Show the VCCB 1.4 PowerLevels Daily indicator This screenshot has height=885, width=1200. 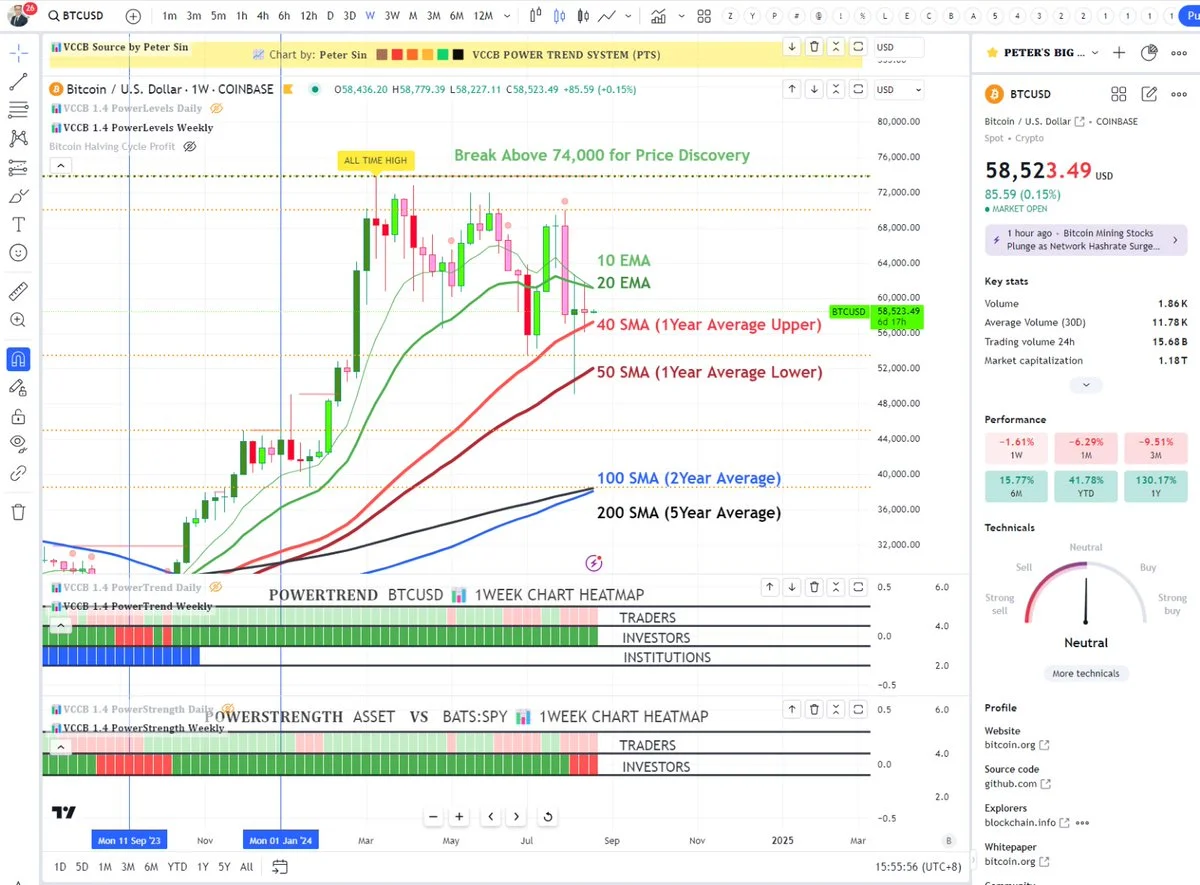[x=217, y=108]
